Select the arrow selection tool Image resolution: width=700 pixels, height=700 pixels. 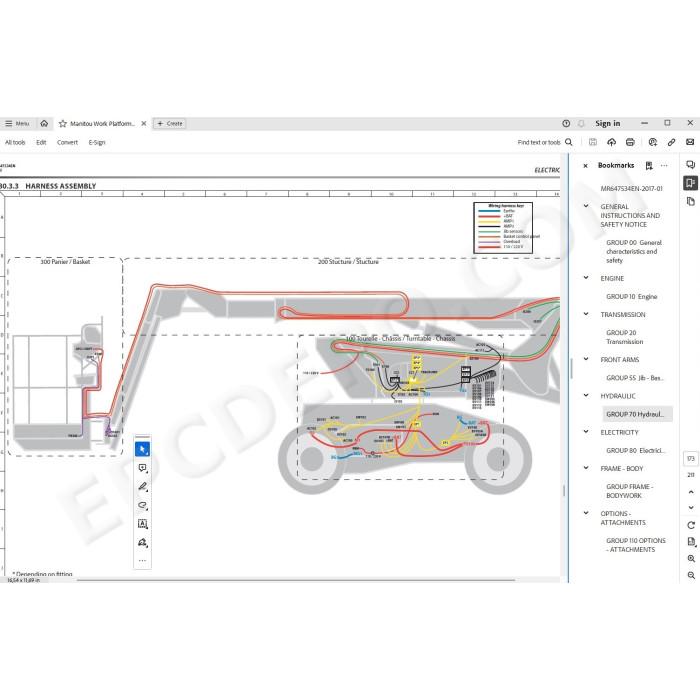[142, 449]
